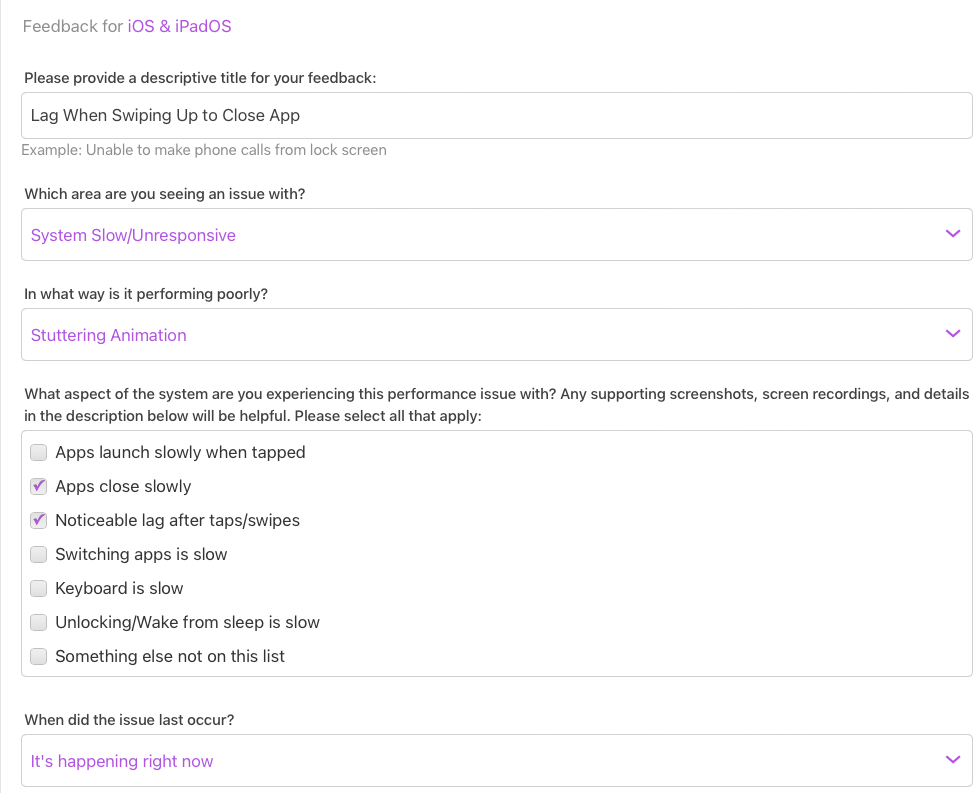Image resolution: width=980 pixels, height=793 pixels.
Task: Tick the Switching apps is slow checkbox
Action: (x=39, y=555)
